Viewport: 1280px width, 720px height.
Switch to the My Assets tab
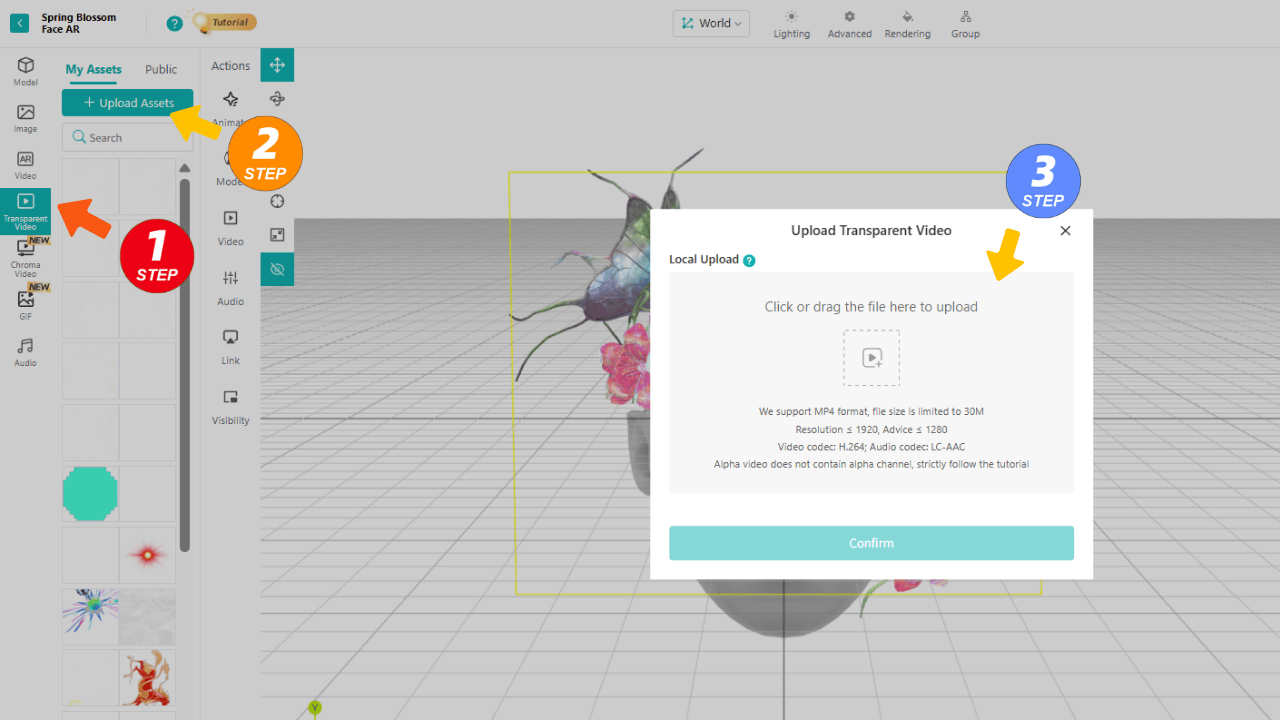coord(93,69)
